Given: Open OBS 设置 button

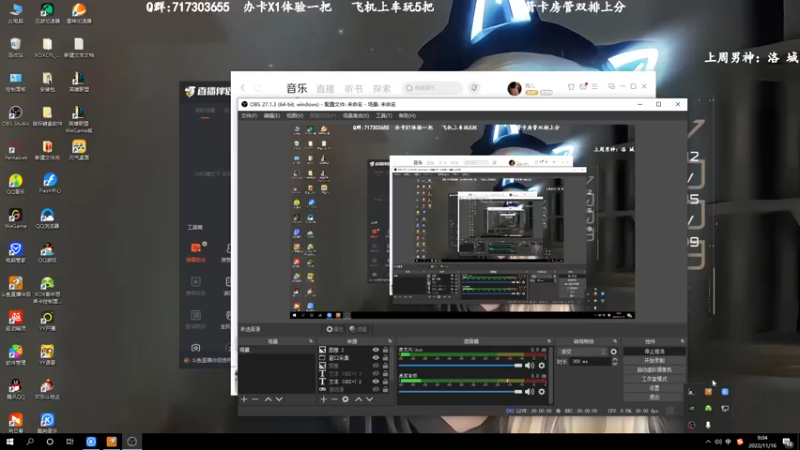Looking at the screenshot, I should tap(654, 388).
